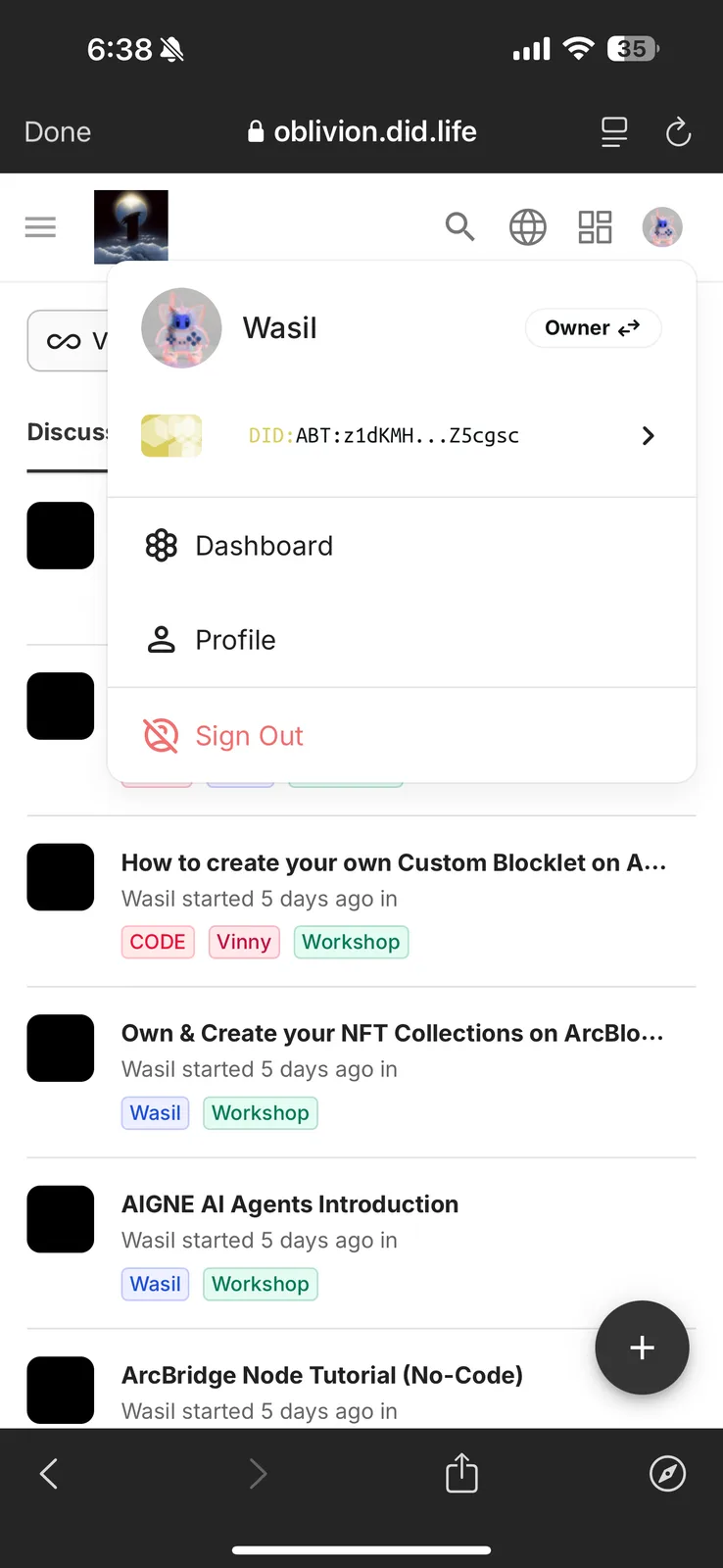This screenshot has height=1568, width=723.
Task: Open the reader view icon in address bar
Action: 614,131
